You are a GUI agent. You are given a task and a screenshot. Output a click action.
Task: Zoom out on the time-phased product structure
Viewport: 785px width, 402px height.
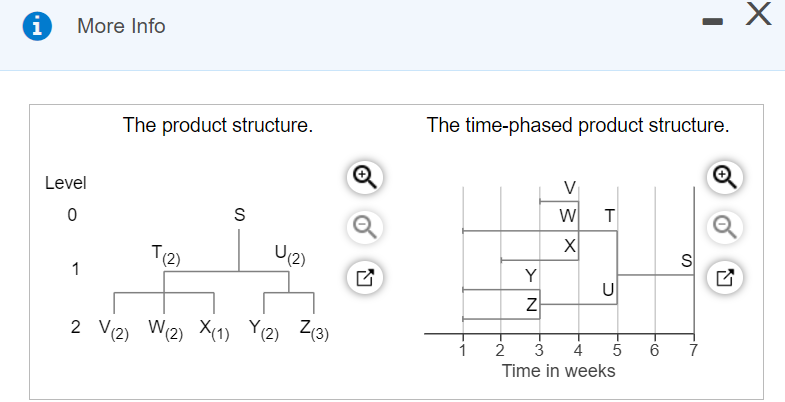722,226
